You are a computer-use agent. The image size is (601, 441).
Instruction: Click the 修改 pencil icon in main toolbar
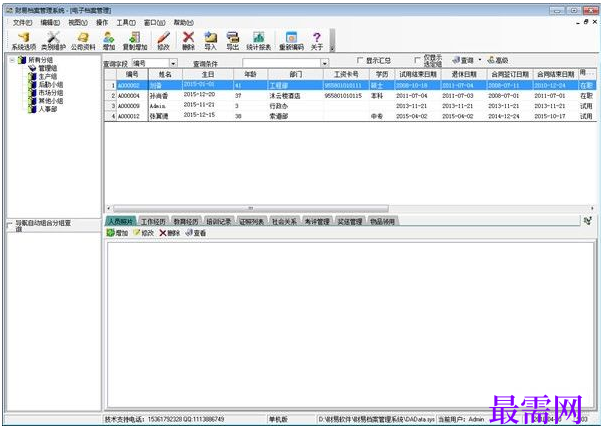[164, 41]
